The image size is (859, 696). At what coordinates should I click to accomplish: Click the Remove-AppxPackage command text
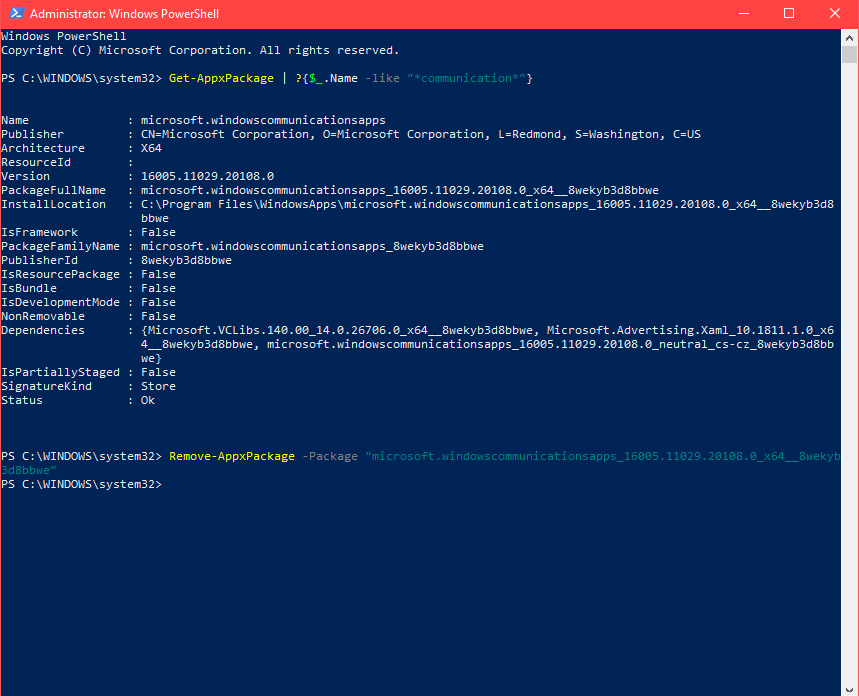[231, 455]
